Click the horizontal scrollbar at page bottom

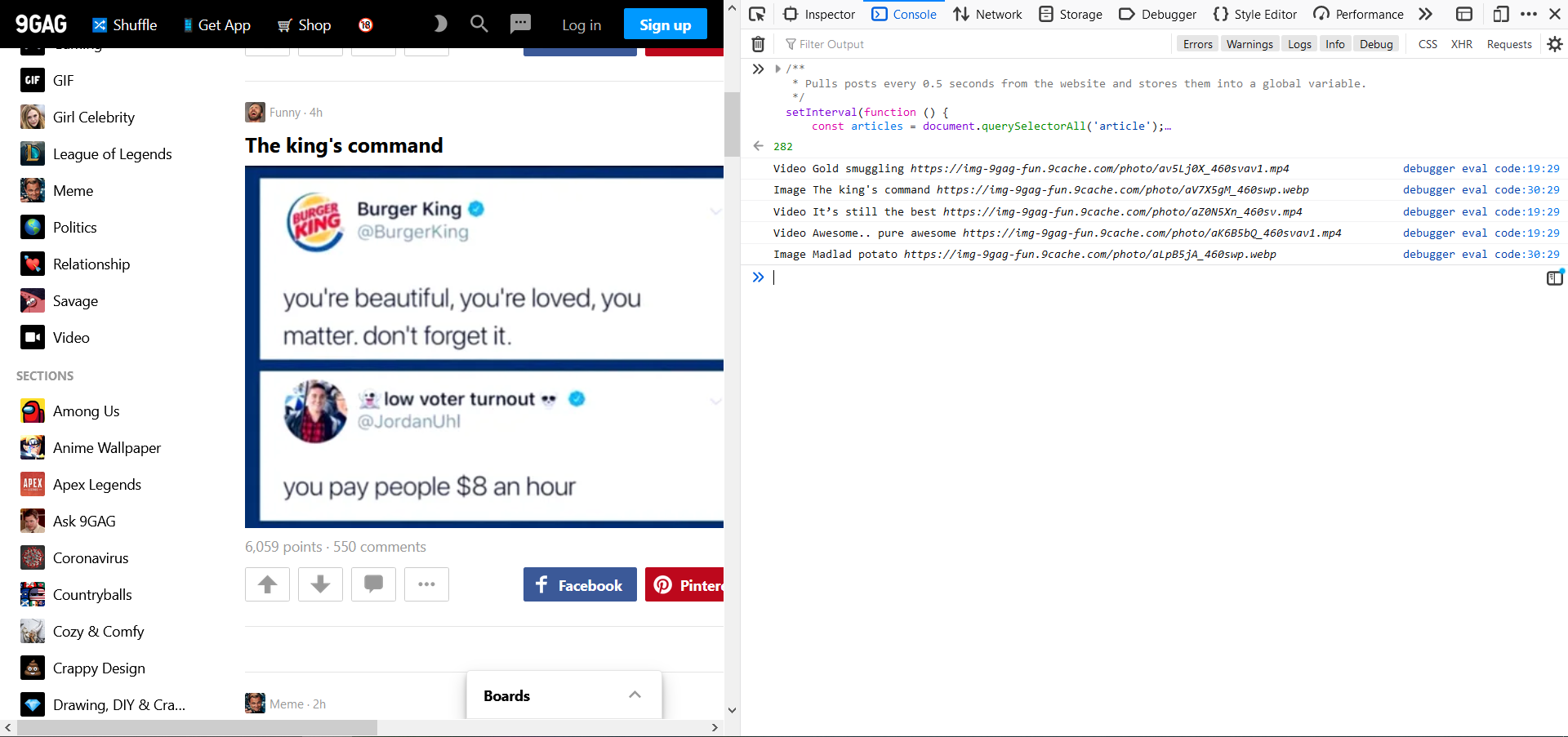(197, 727)
